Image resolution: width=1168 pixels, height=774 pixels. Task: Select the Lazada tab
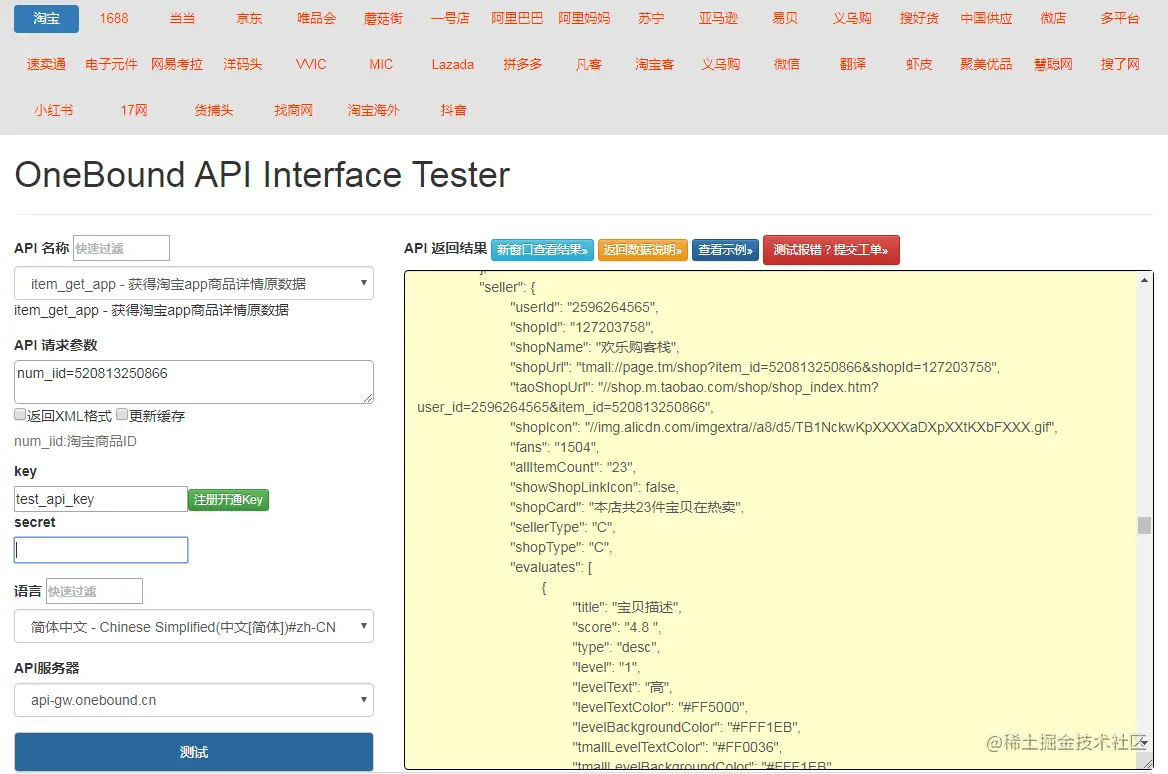[452, 64]
